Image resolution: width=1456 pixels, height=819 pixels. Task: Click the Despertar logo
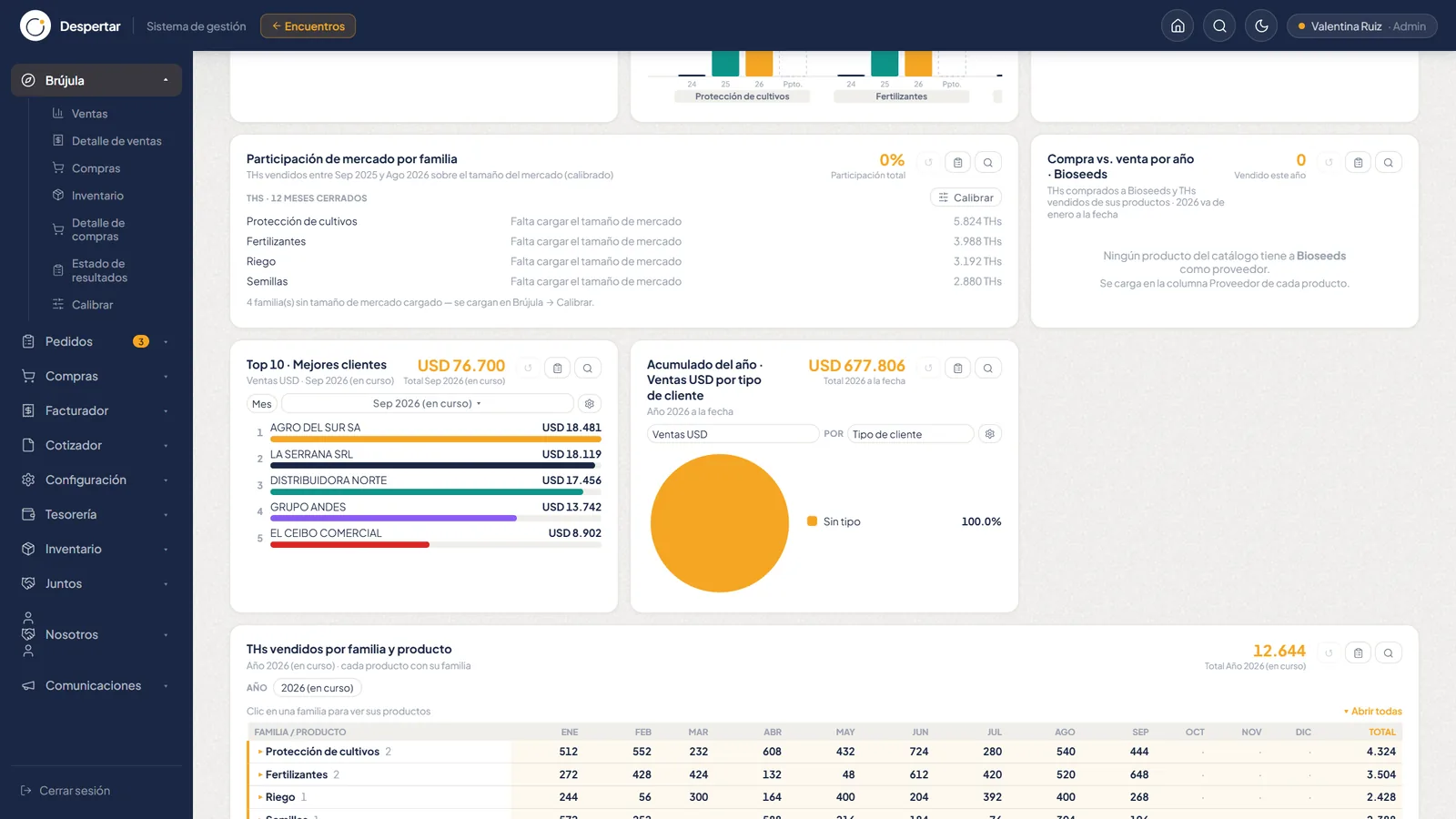pos(35,26)
